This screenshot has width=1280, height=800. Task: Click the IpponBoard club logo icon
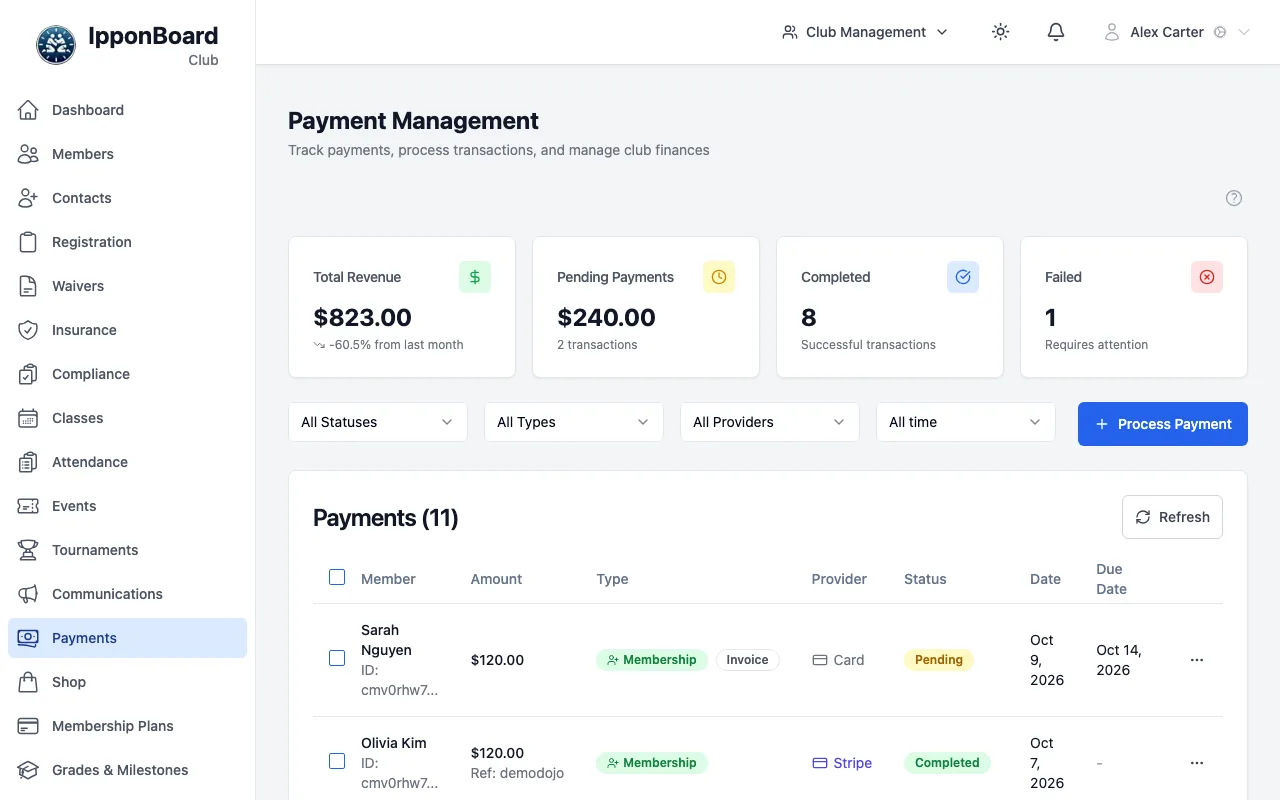[56, 45]
